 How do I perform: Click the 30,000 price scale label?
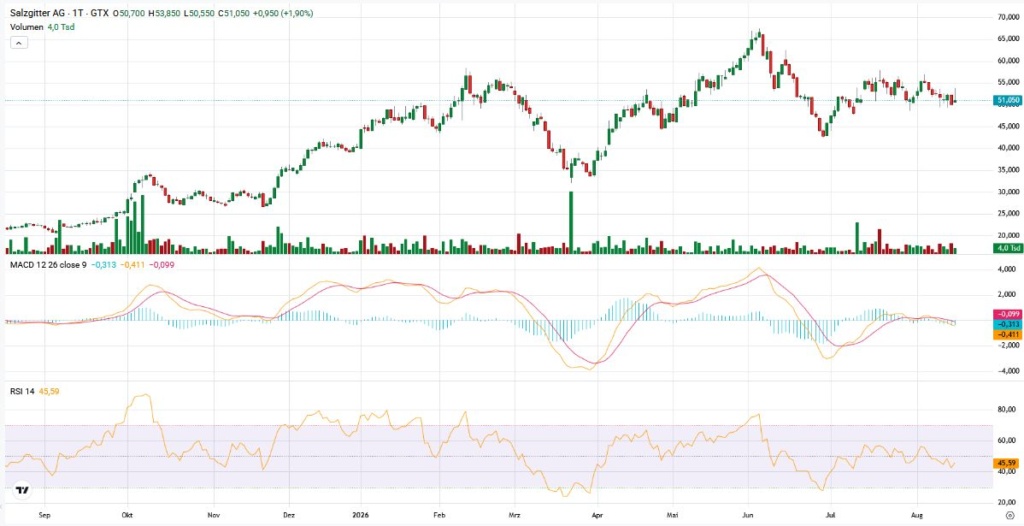[x=1008, y=192]
